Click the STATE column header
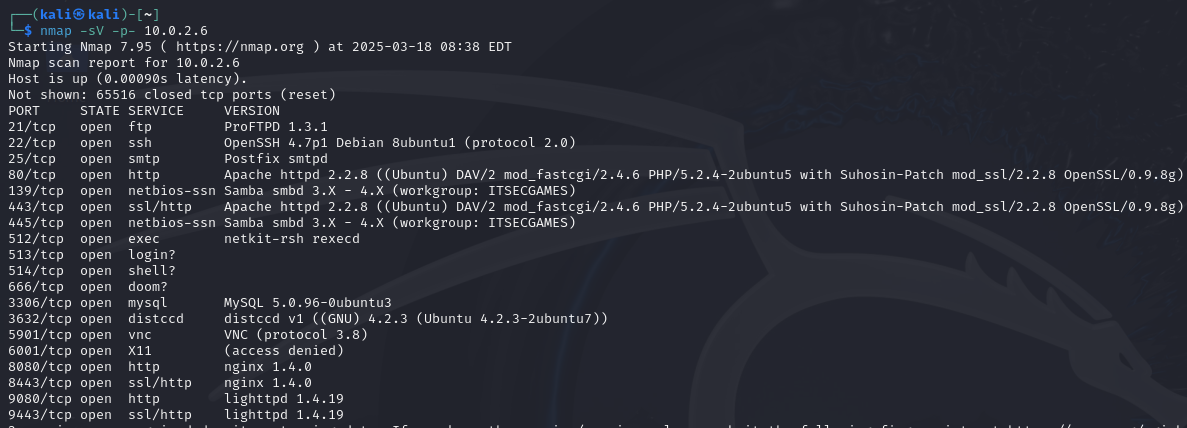 tap(100, 111)
